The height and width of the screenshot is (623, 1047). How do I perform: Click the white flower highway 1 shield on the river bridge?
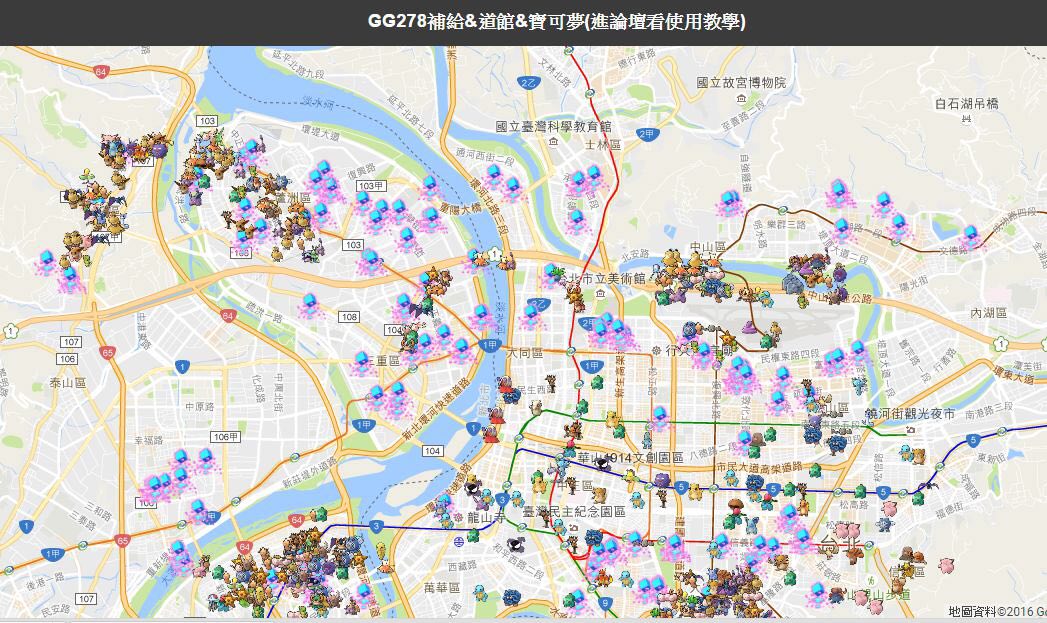coord(495,254)
